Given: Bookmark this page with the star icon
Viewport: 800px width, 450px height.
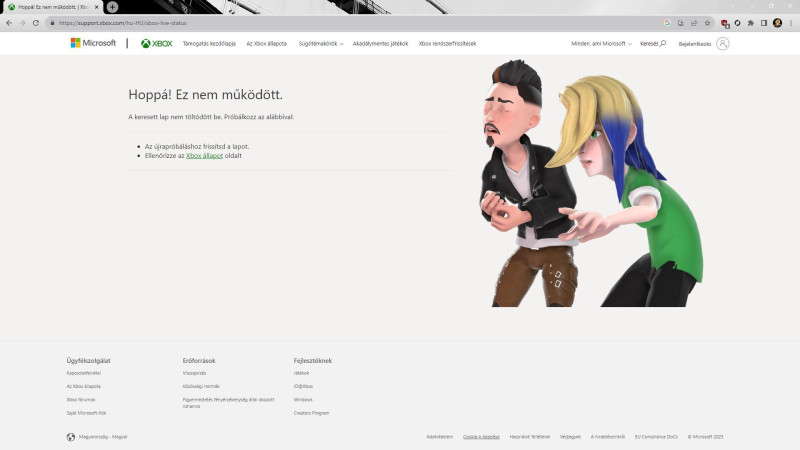Looking at the screenshot, I should [707, 23].
